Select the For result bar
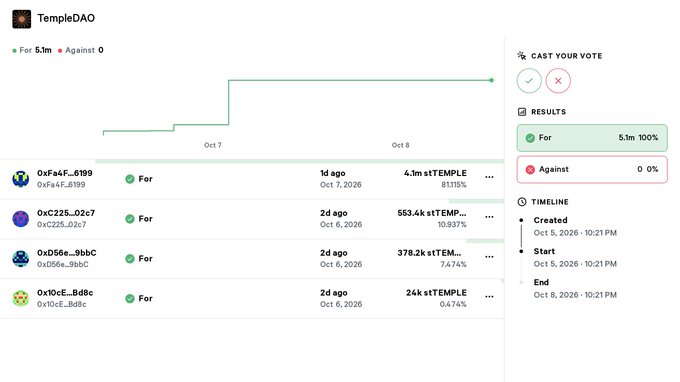 tap(592, 138)
